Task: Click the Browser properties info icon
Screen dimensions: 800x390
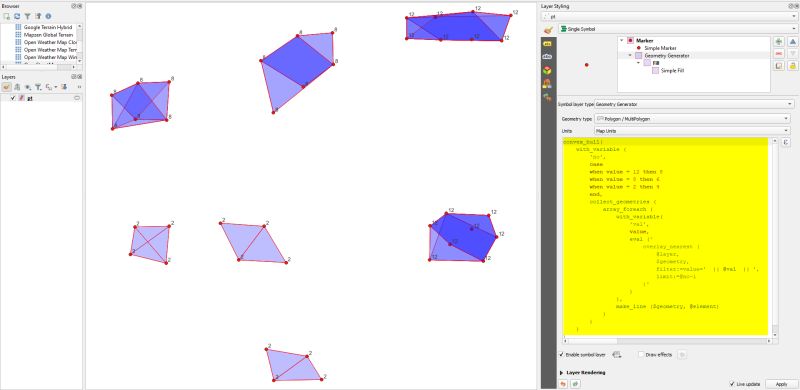Action: pyautogui.click(x=48, y=16)
